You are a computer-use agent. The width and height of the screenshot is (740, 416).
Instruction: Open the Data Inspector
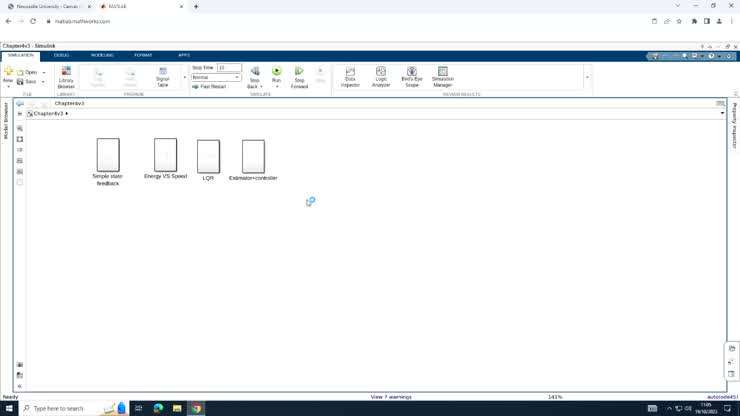(350, 76)
